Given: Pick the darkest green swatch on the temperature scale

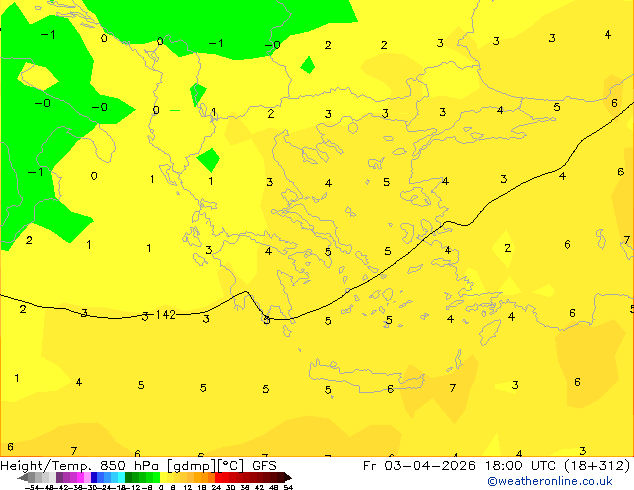Looking at the screenshot, I should [128, 477].
